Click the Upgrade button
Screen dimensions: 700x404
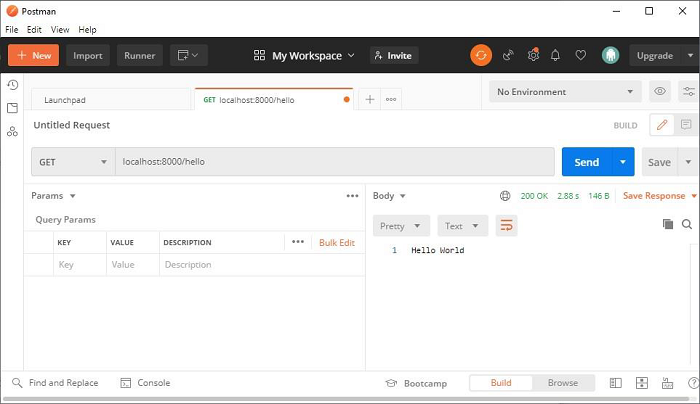pos(655,55)
